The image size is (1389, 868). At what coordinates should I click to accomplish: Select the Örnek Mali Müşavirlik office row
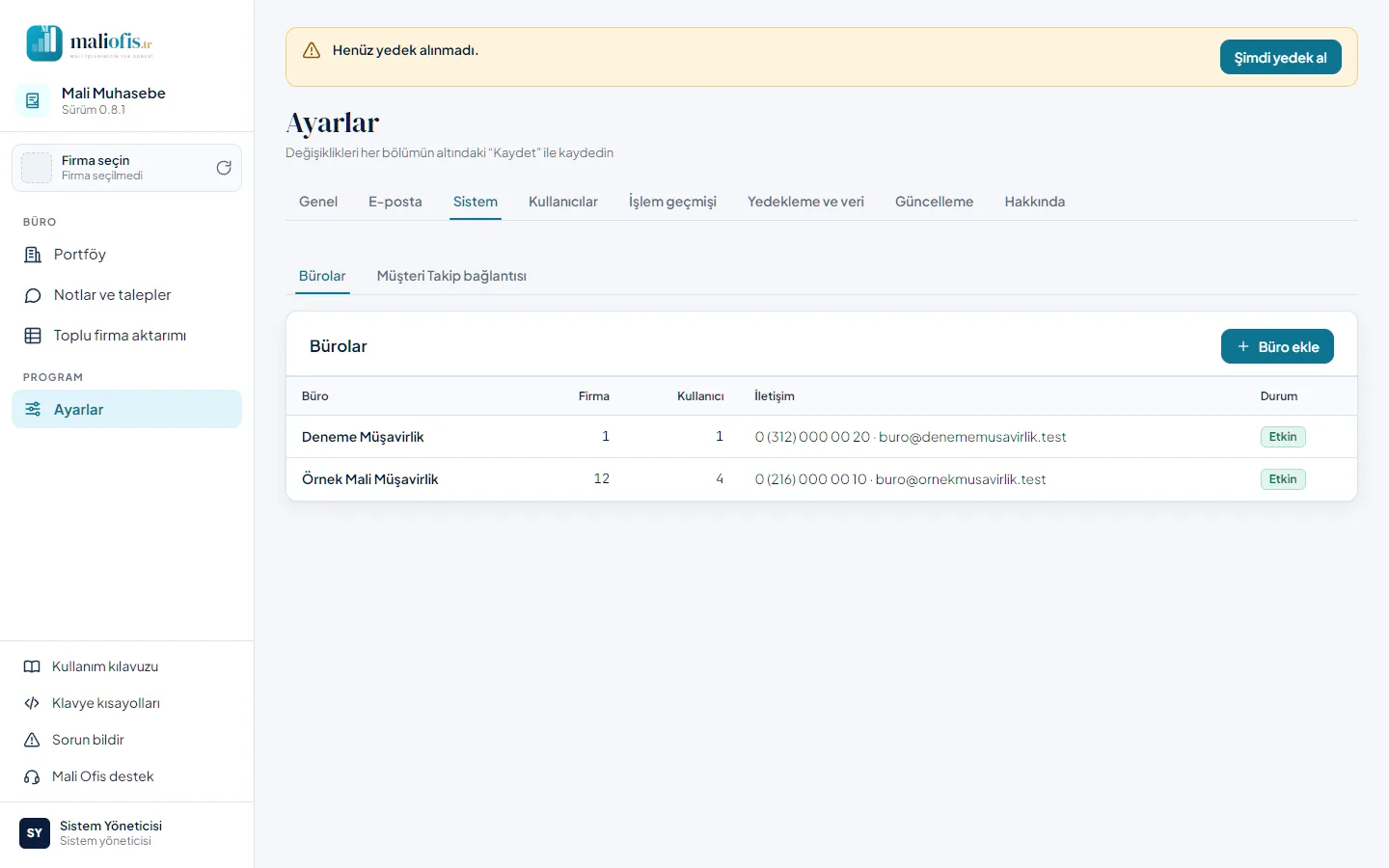pyautogui.click(x=822, y=479)
